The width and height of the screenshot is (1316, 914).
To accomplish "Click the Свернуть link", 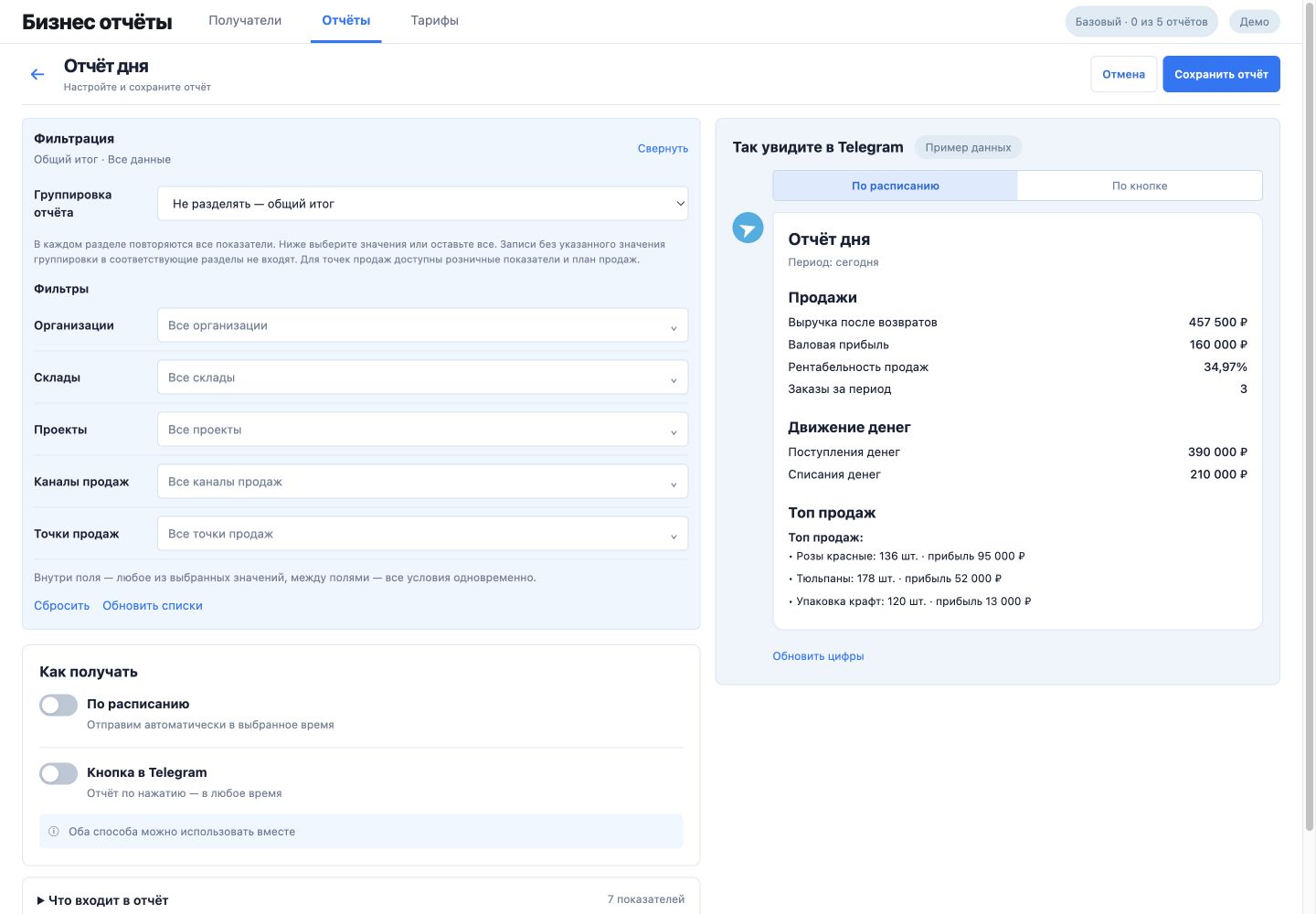I will (663, 148).
